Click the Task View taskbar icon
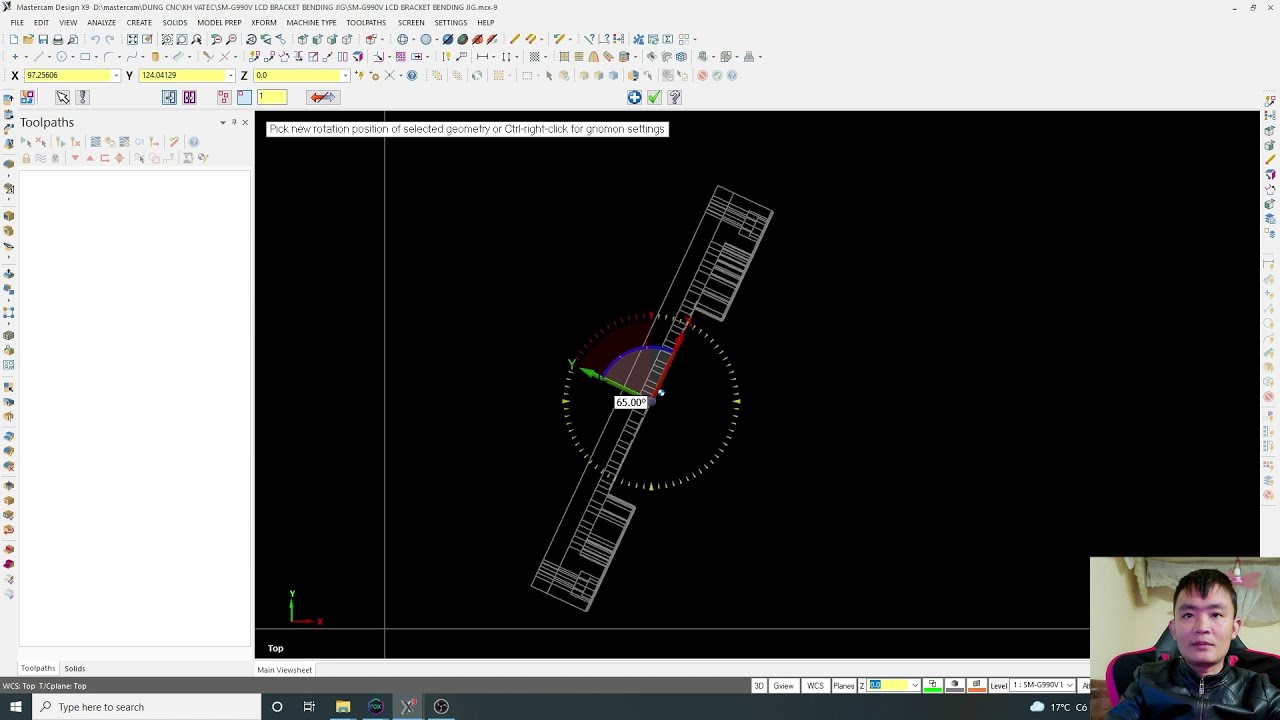The height and width of the screenshot is (720, 1280). pos(309,707)
